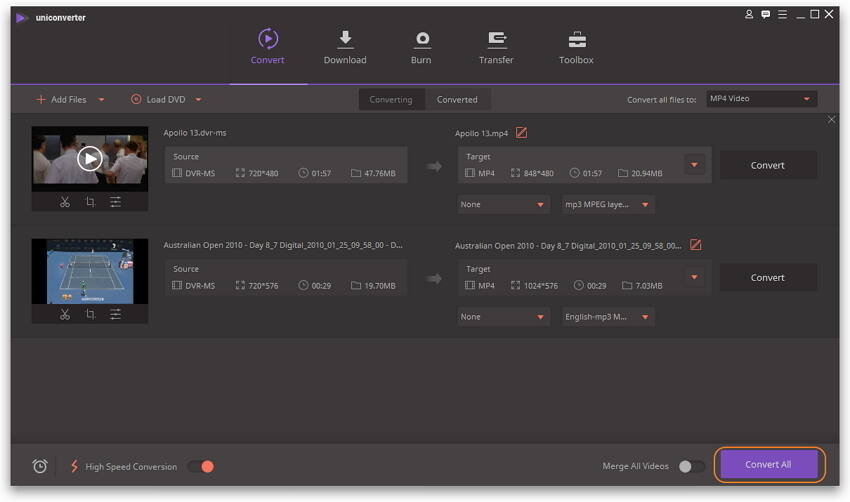Image resolution: width=850 pixels, height=502 pixels.
Task: Click the Add Files button
Action: click(61, 100)
